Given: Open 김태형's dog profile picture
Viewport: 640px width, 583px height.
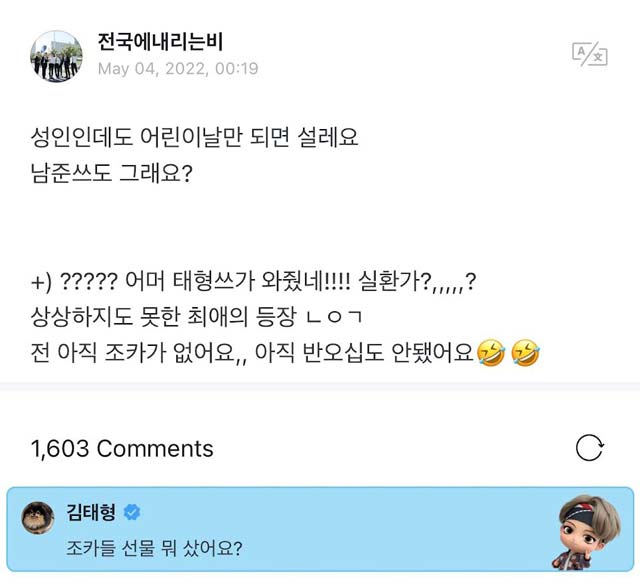Looking at the screenshot, I should 38,518.
